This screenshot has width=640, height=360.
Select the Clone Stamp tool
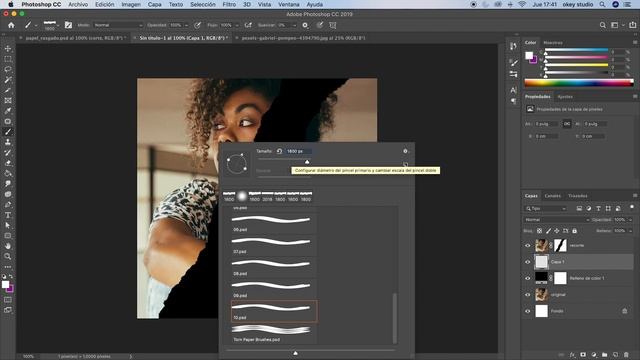[x=8, y=142]
